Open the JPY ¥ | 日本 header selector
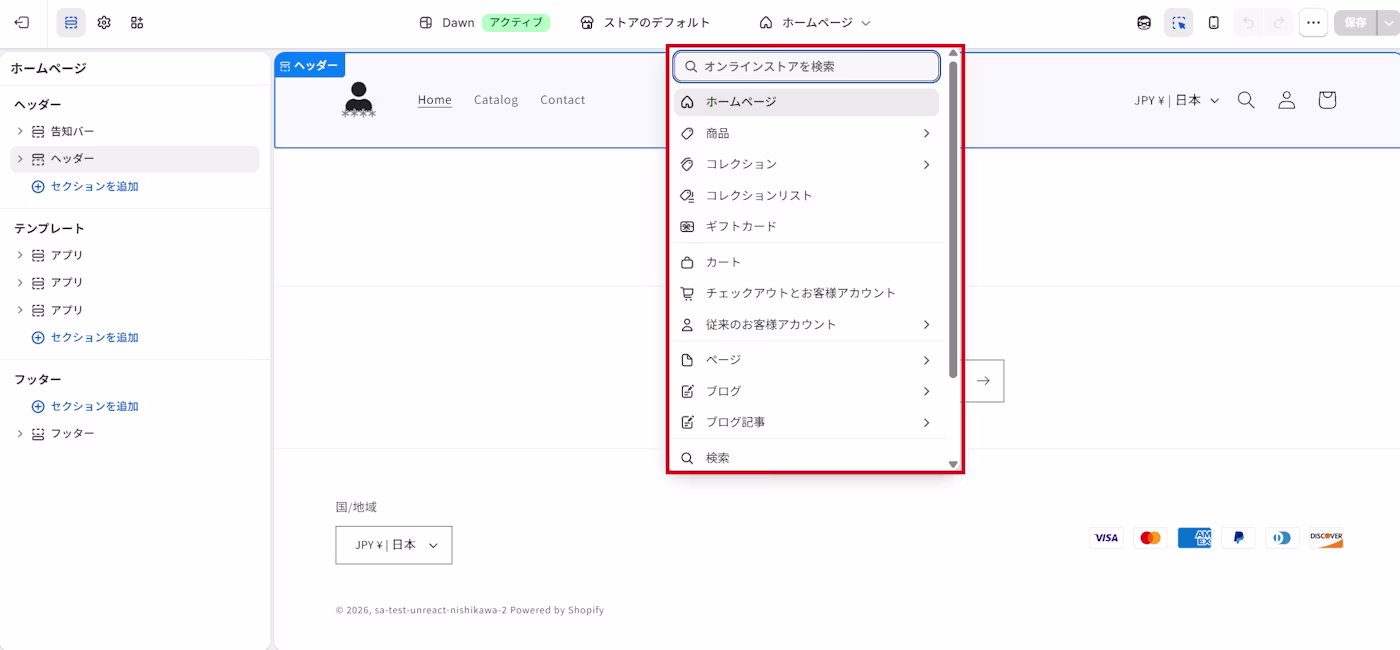 1177,100
